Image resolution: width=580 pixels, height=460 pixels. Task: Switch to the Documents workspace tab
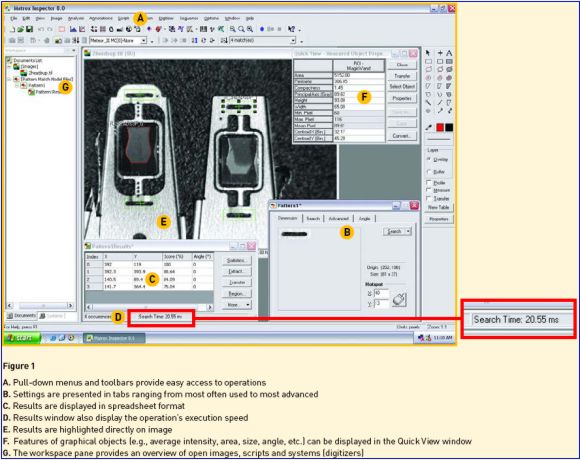click(21, 315)
